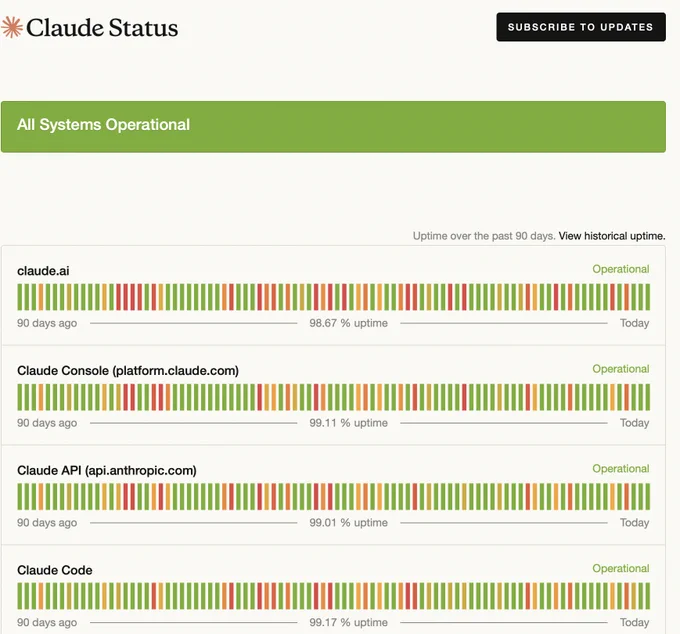Click the first day bar in Claude API timeline
The image size is (680, 634).
pyautogui.click(x=20, y=497)
